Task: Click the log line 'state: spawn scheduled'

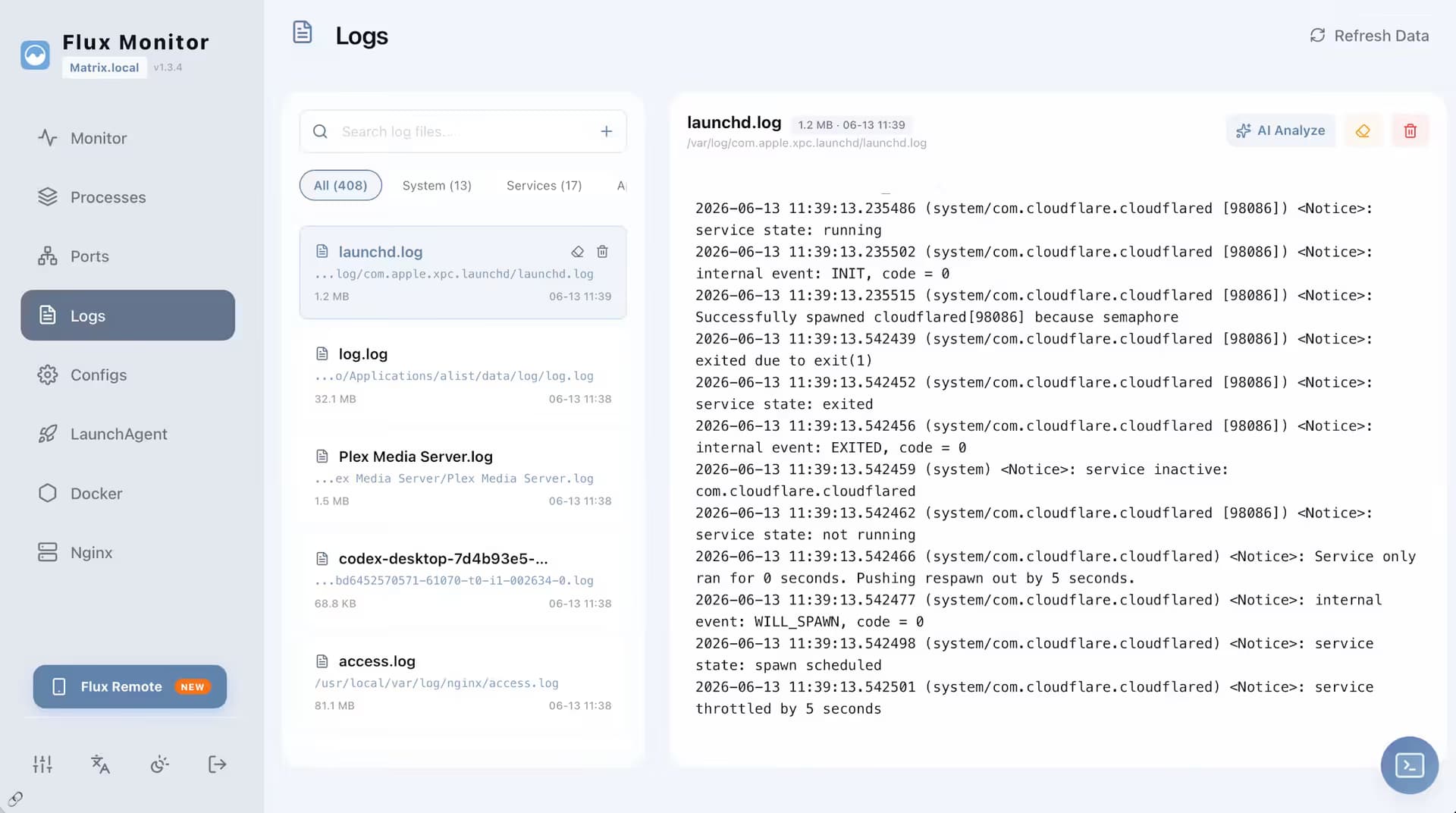Action: (x=789, y=665)
